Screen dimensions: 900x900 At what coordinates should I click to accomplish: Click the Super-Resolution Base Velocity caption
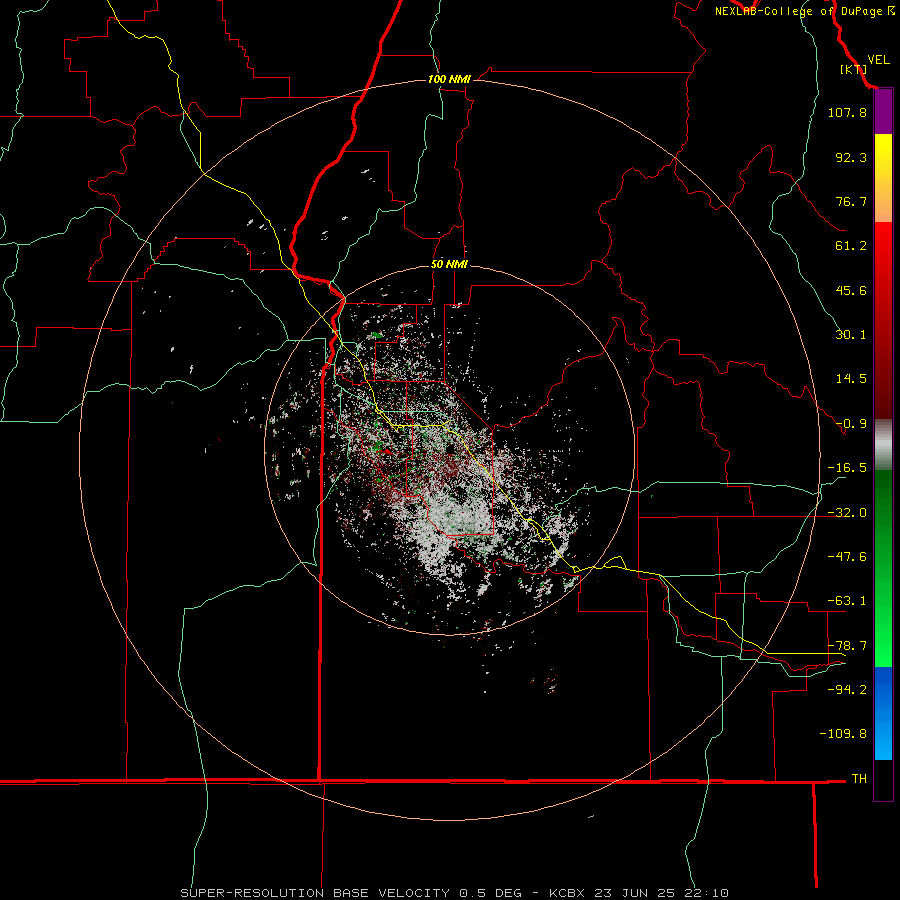point(454,893)
